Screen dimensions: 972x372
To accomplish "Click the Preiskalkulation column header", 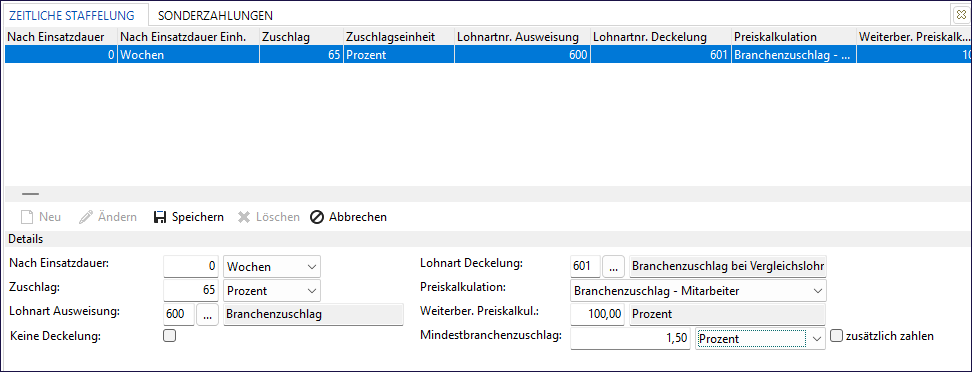I will click(x=794, y=37).
